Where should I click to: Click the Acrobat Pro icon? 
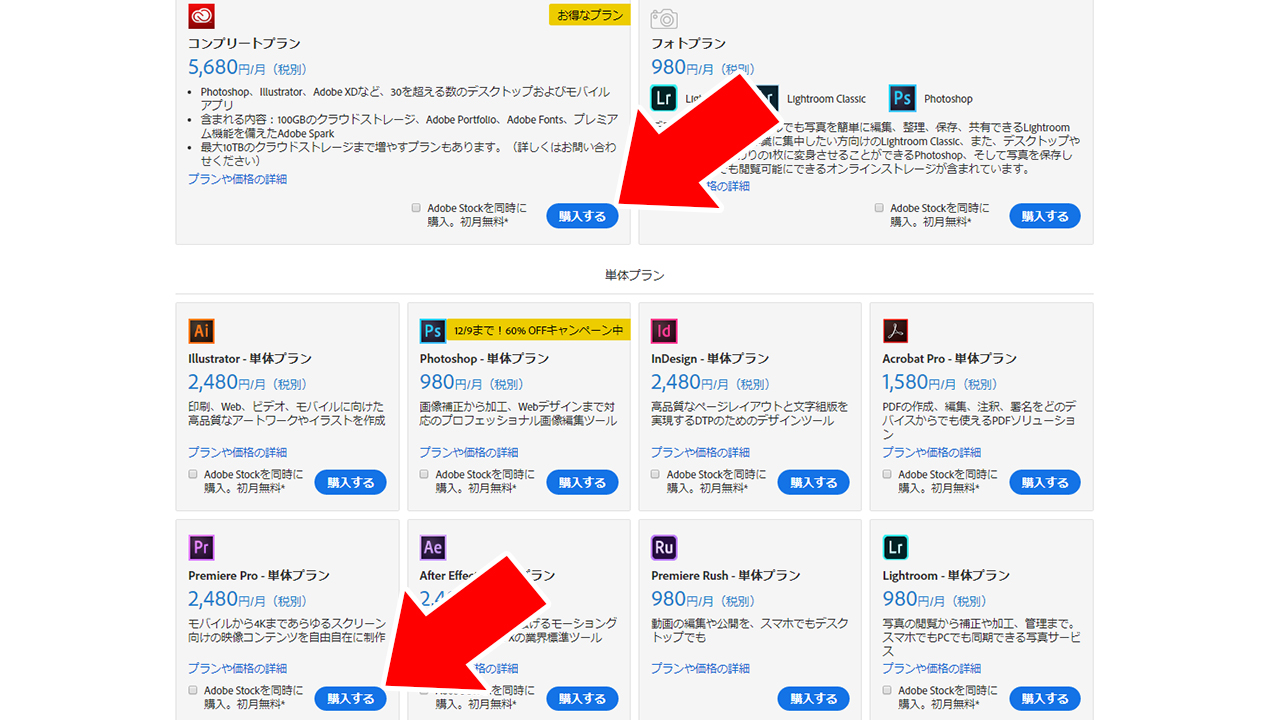click(x=896, y=331)
